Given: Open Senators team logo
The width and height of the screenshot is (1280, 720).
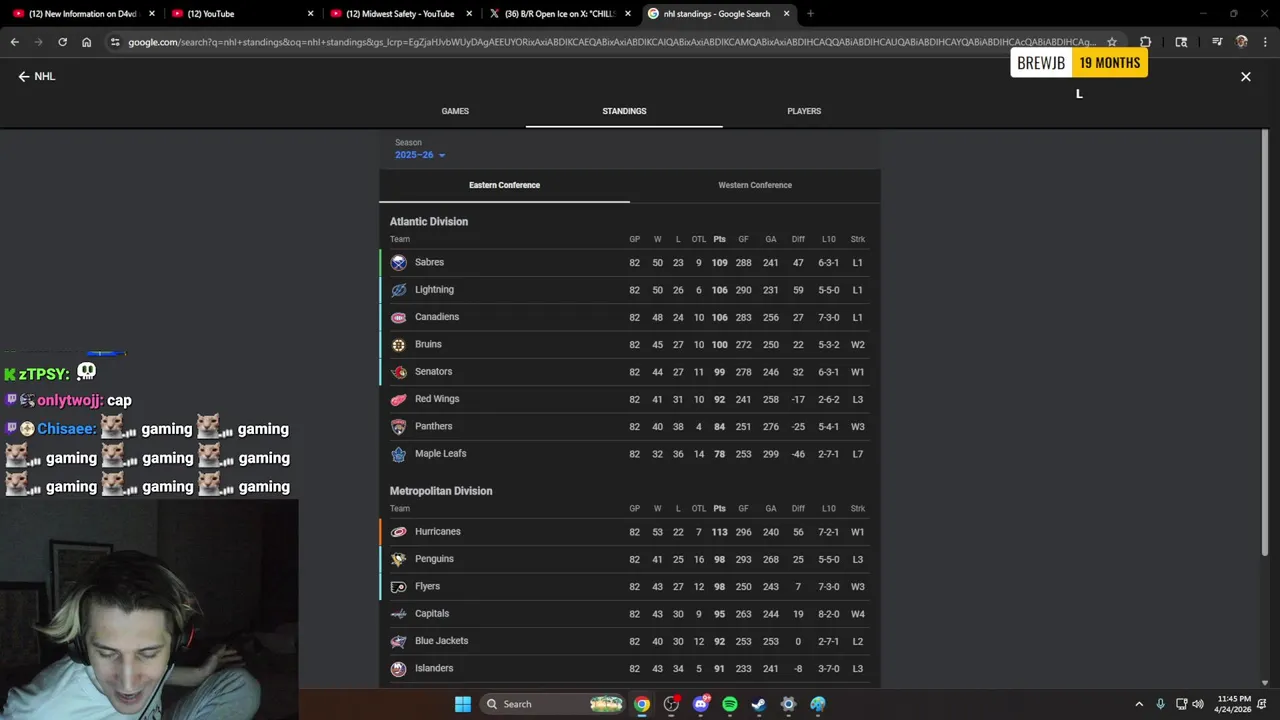Looking at the screenshot, I should pyautogui.click(x=398, y=372).
